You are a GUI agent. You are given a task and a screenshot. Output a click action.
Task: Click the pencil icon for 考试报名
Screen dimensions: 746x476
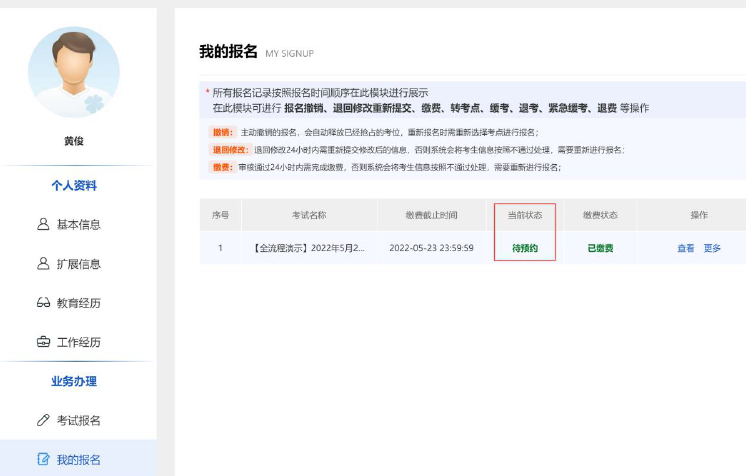point(43,420)
